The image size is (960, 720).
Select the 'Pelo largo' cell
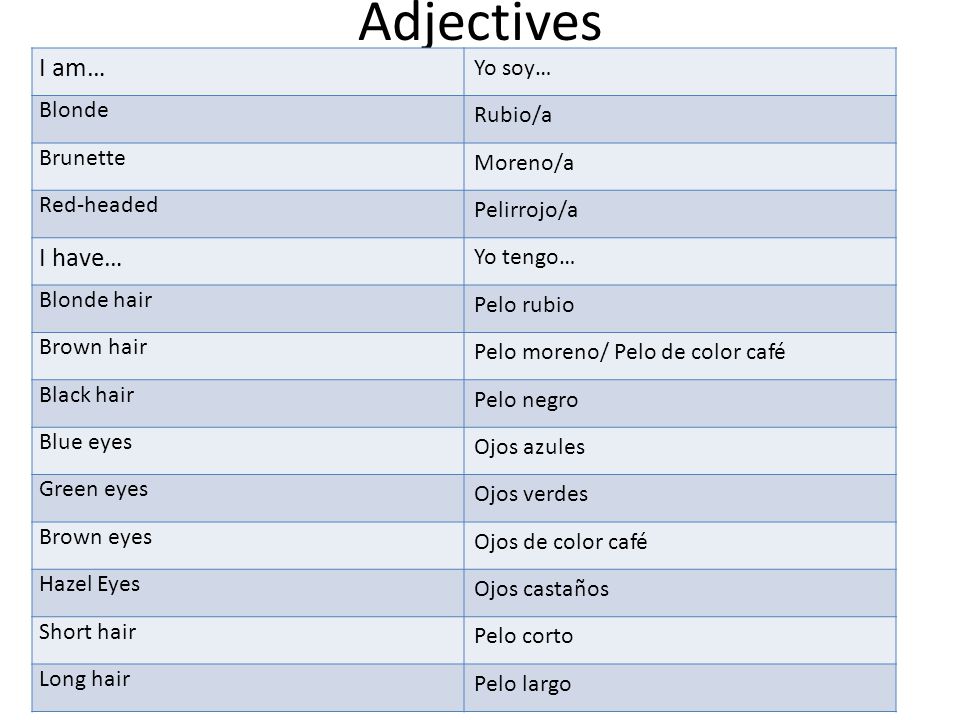point(680,688)
